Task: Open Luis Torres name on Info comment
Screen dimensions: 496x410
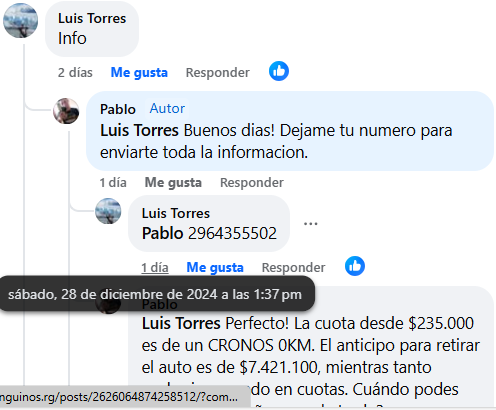Action: 92,18
